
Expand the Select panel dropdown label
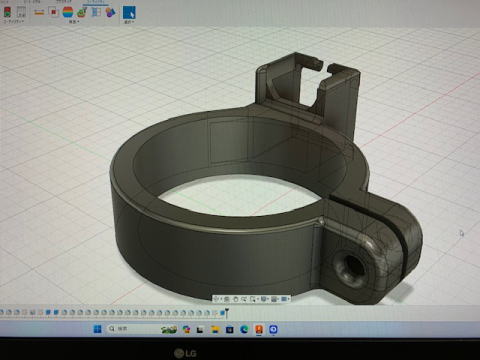[x=129, y=22]
